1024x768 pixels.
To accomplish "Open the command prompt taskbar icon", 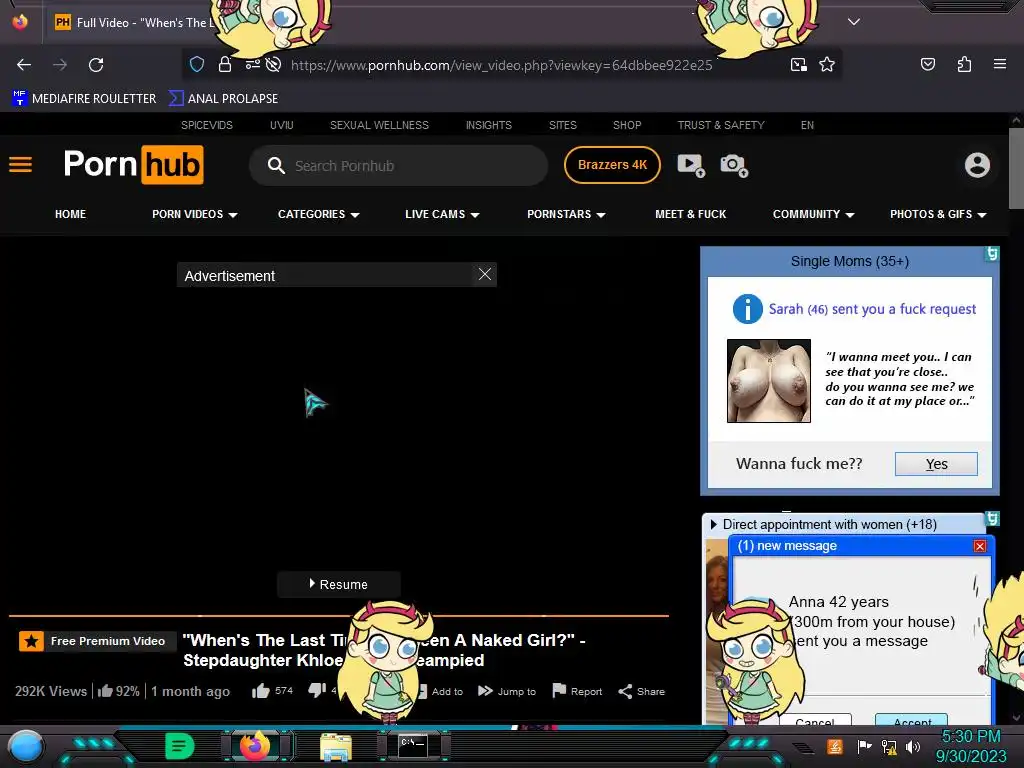I will pyautogui.click(x=413, y=746).
